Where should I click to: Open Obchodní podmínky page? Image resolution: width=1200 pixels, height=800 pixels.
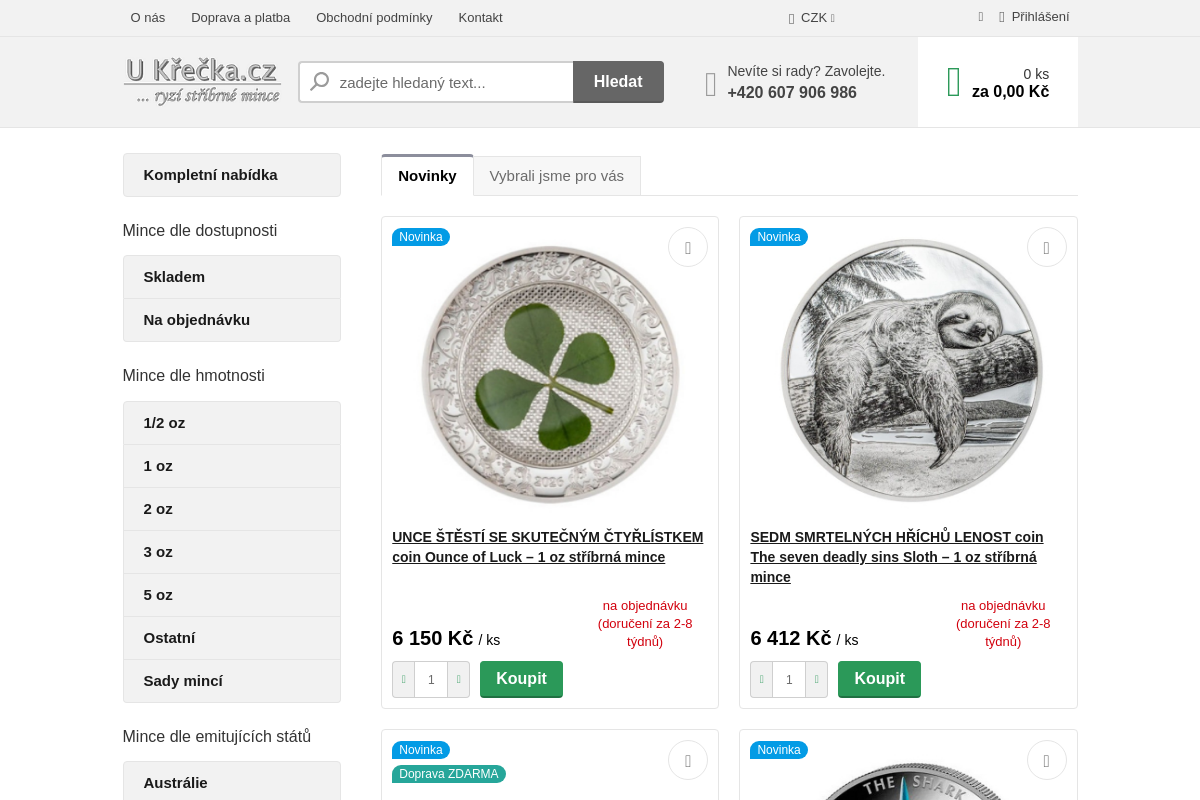pyautogui.click(x=374, y=17)
